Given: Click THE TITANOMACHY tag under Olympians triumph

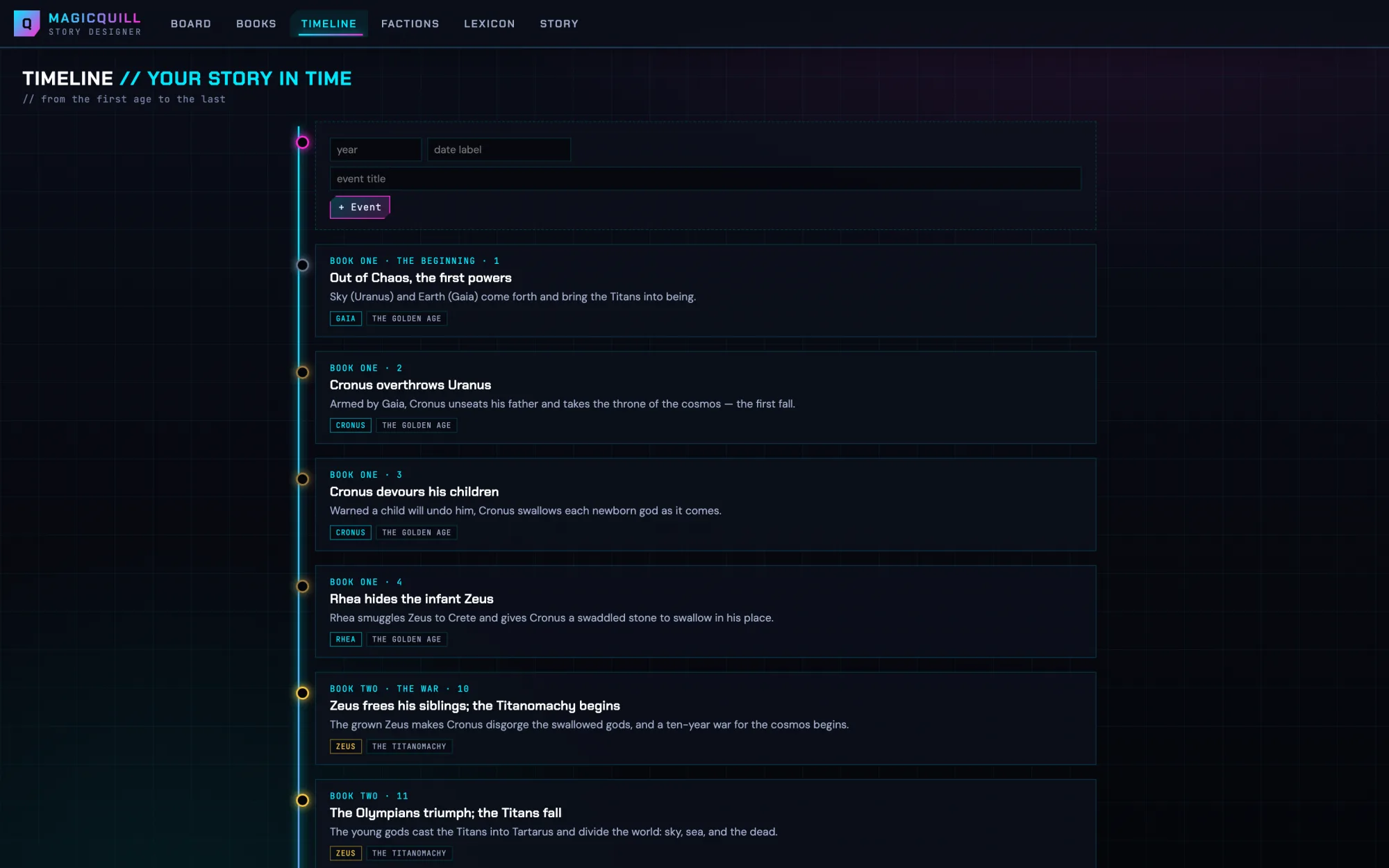Looking at the screenshot, I should (x=409, y=853).
